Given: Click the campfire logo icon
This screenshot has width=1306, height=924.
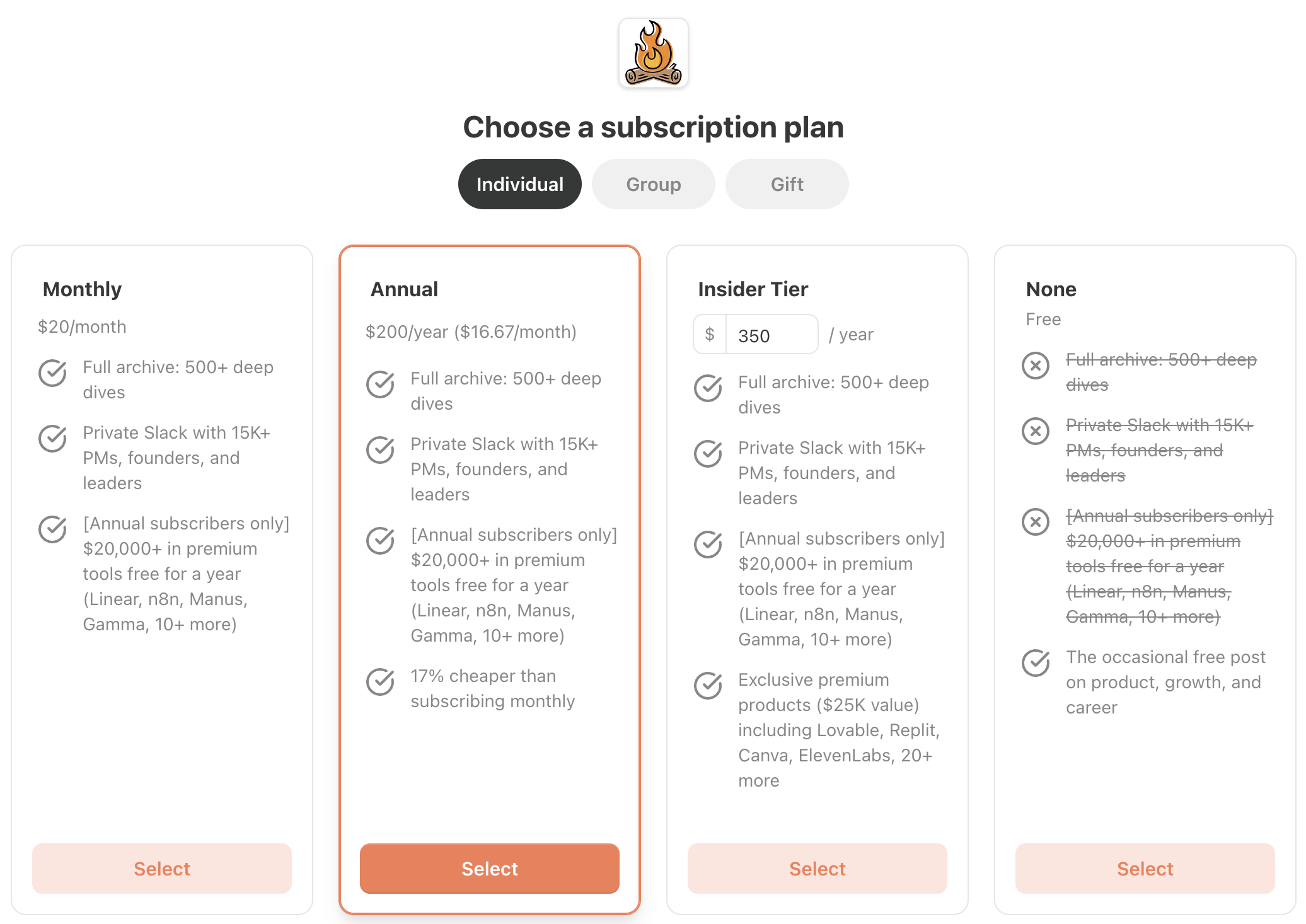Looking at the screenshot, I should [x=653, y=53].
